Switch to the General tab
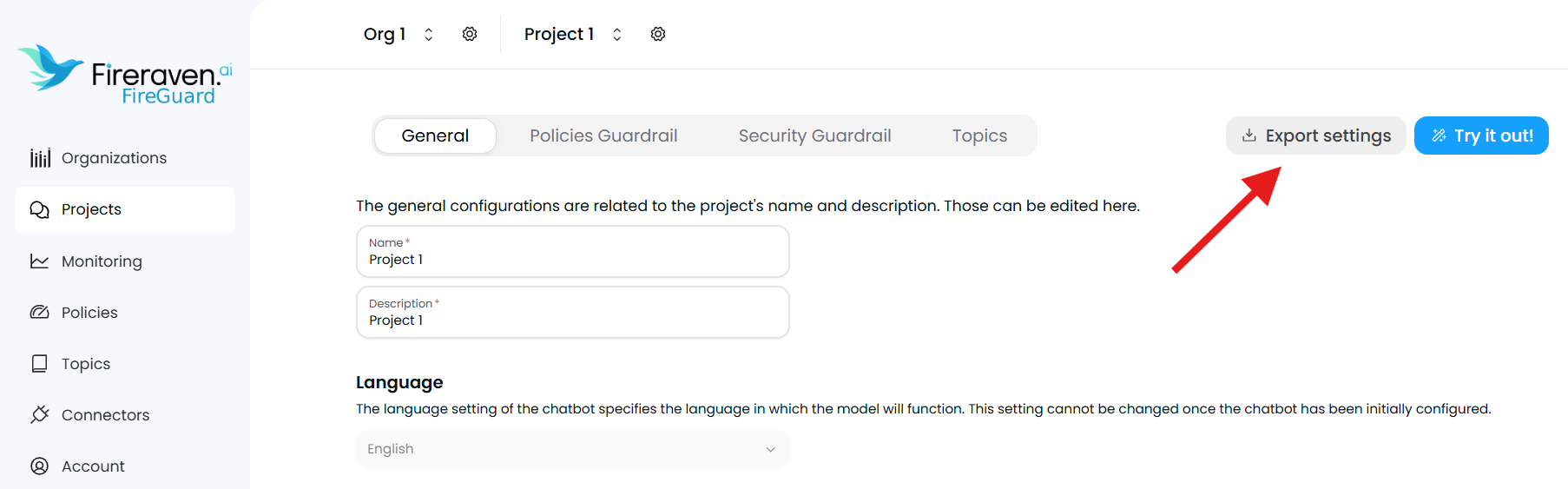 (435, 135)
